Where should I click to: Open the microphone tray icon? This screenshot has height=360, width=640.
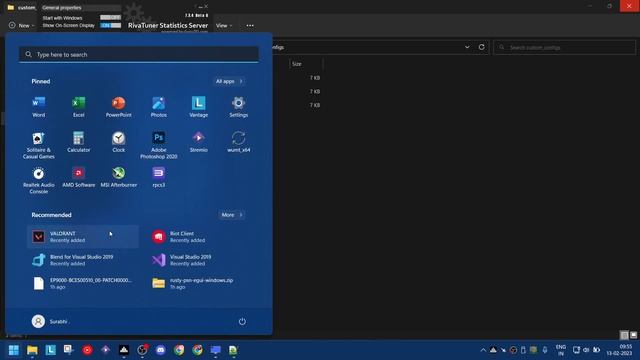coord(544,350)
